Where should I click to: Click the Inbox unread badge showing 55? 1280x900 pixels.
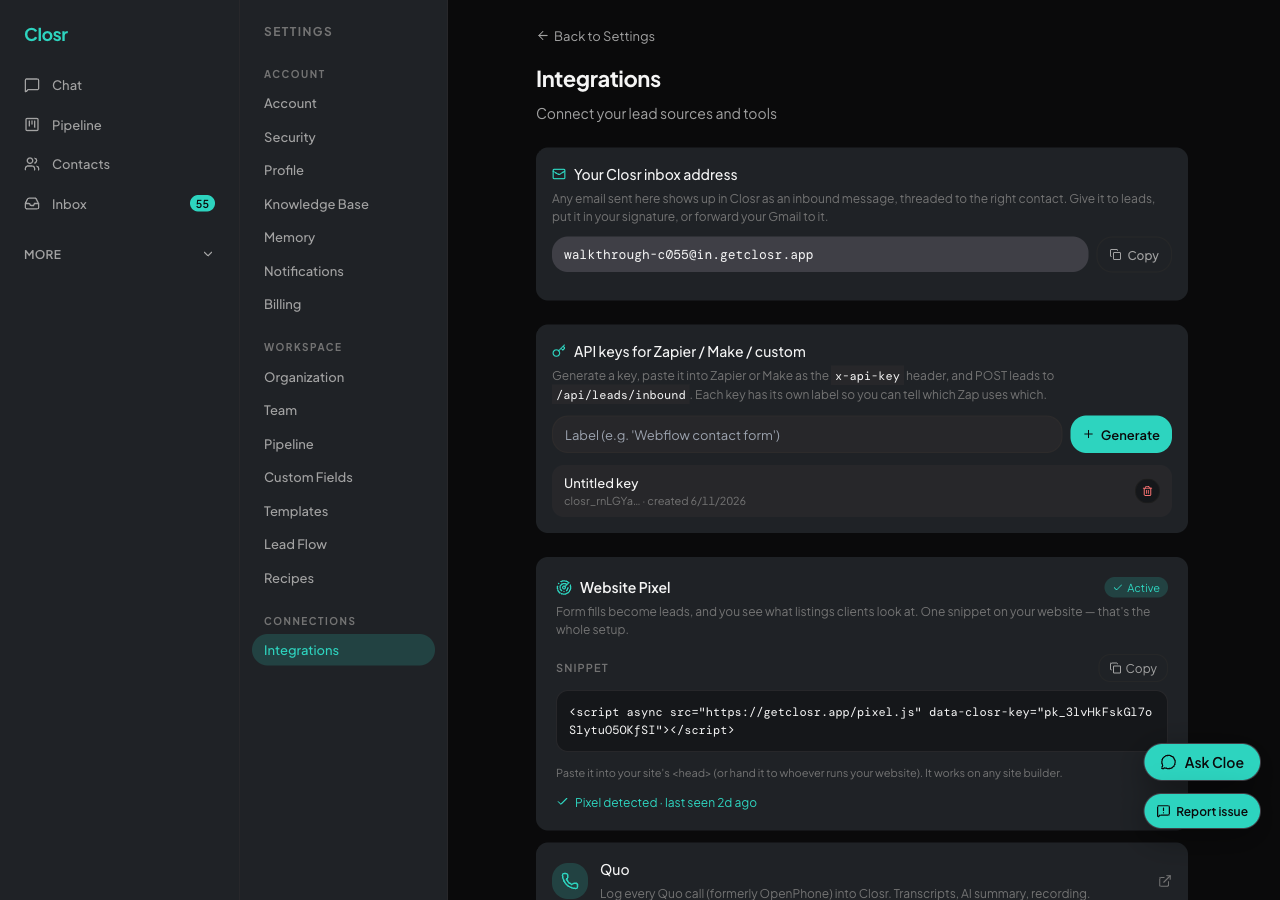202,204
